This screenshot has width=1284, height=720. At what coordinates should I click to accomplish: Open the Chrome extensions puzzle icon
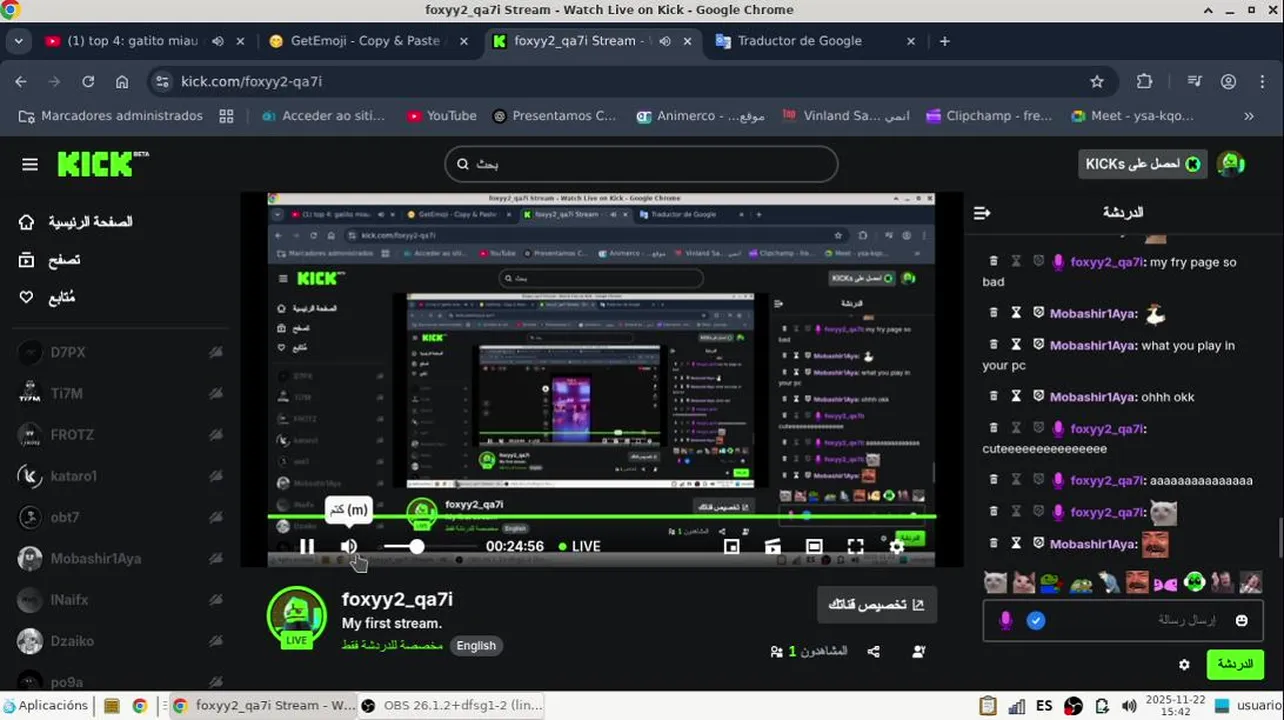point(1145,82)
